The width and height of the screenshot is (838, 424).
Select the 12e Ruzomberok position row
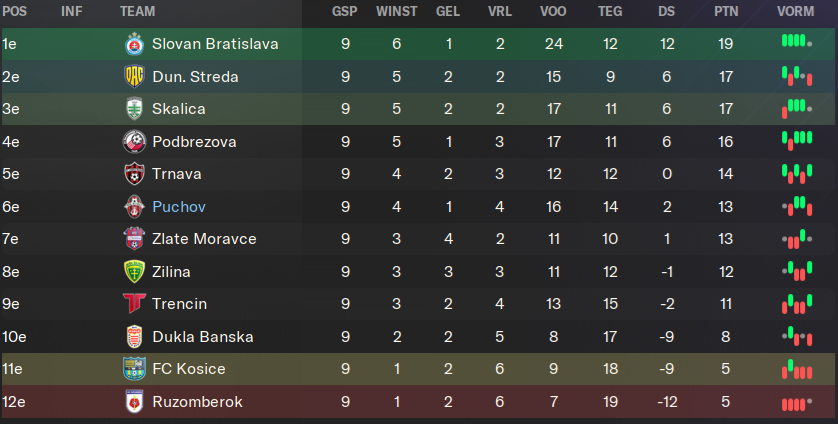pyautogui.click(x=418, y=402)
